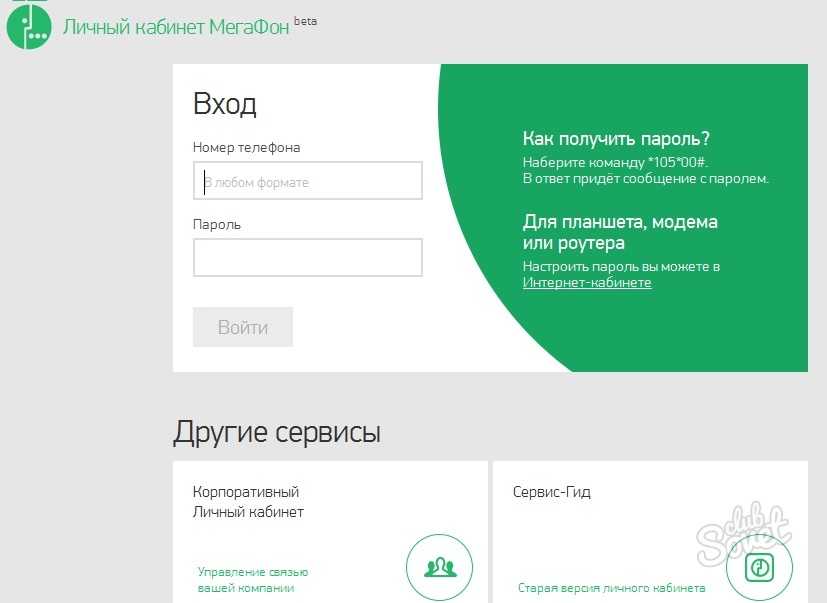Click the Для планшета, модема или роутера heading
This screenshot has width=827, height=603.
tap(620, 232)
